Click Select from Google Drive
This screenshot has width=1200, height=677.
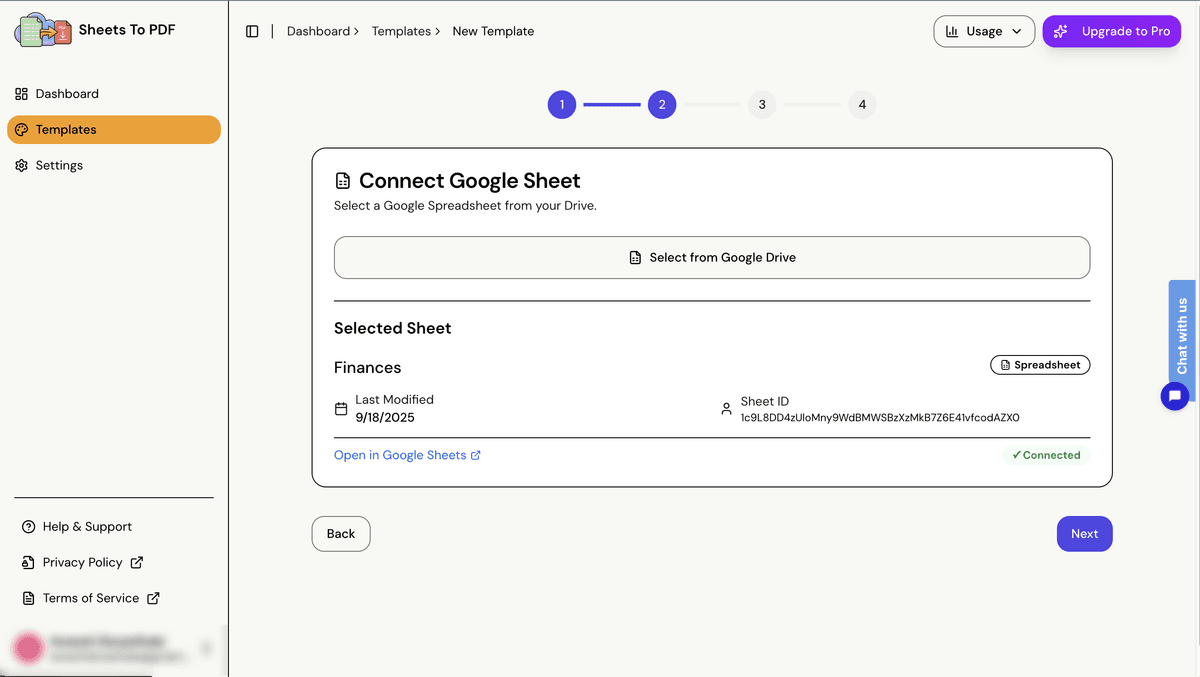pyautogui.click(x=712, y=257)
